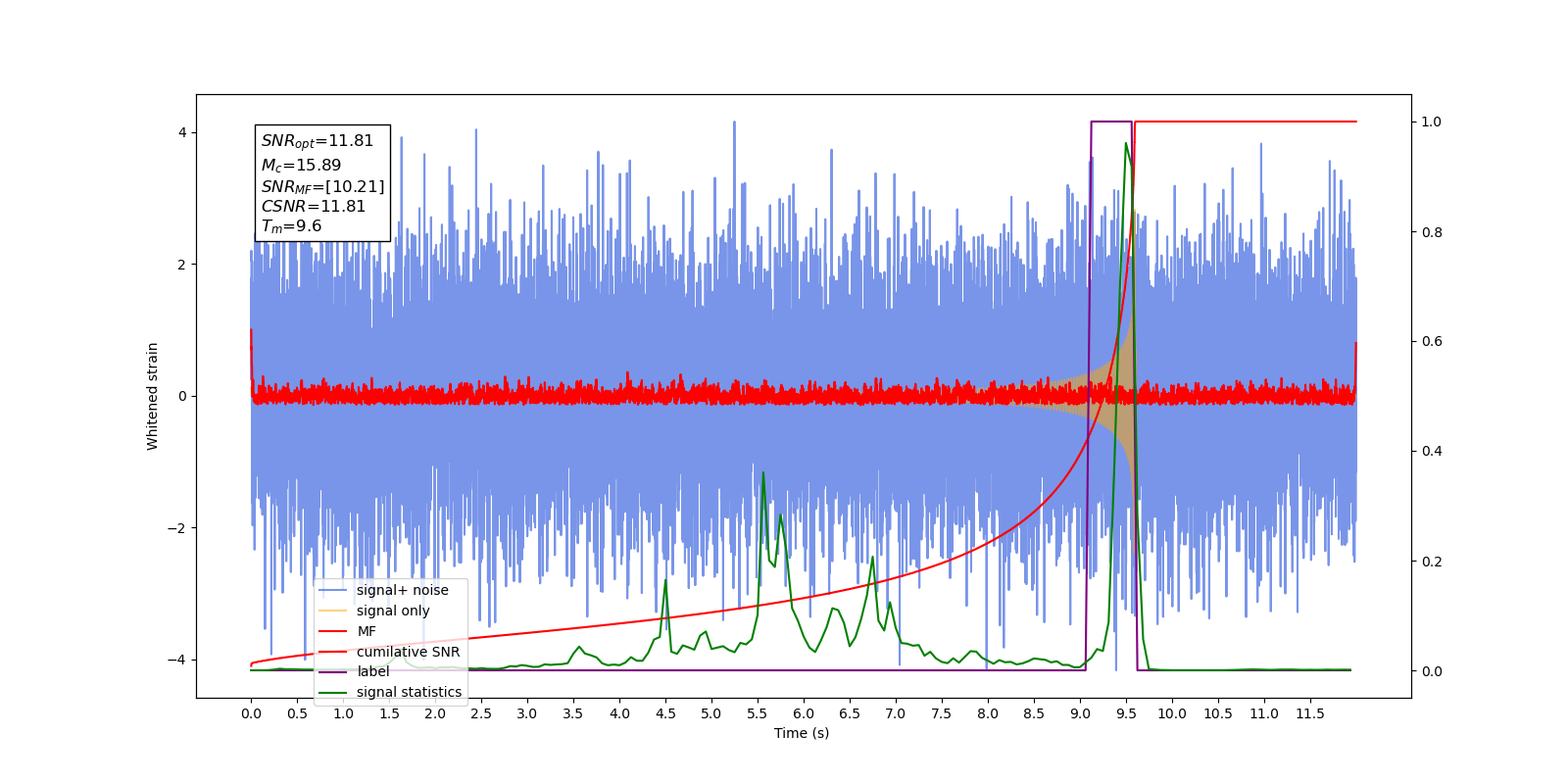Select the 0.4 tick on the right-hand axis
This screenshot has width=1568, height=784.
point(1432,452)
